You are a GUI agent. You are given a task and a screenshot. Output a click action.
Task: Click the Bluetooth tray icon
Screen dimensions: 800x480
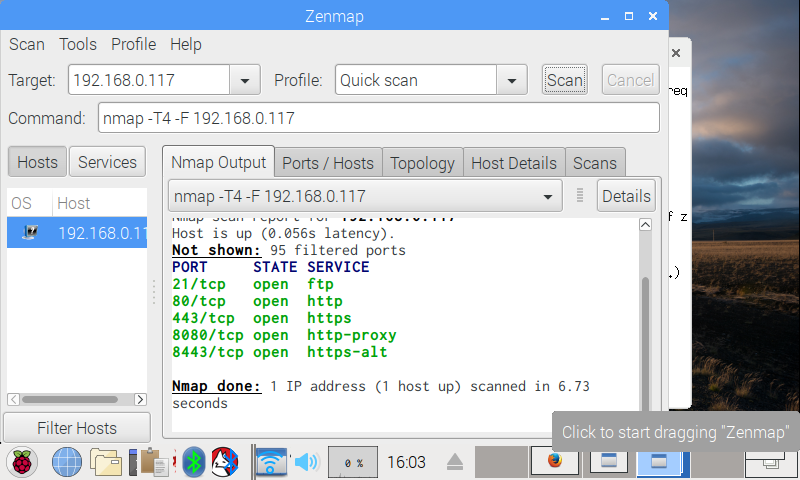(193, 462)
